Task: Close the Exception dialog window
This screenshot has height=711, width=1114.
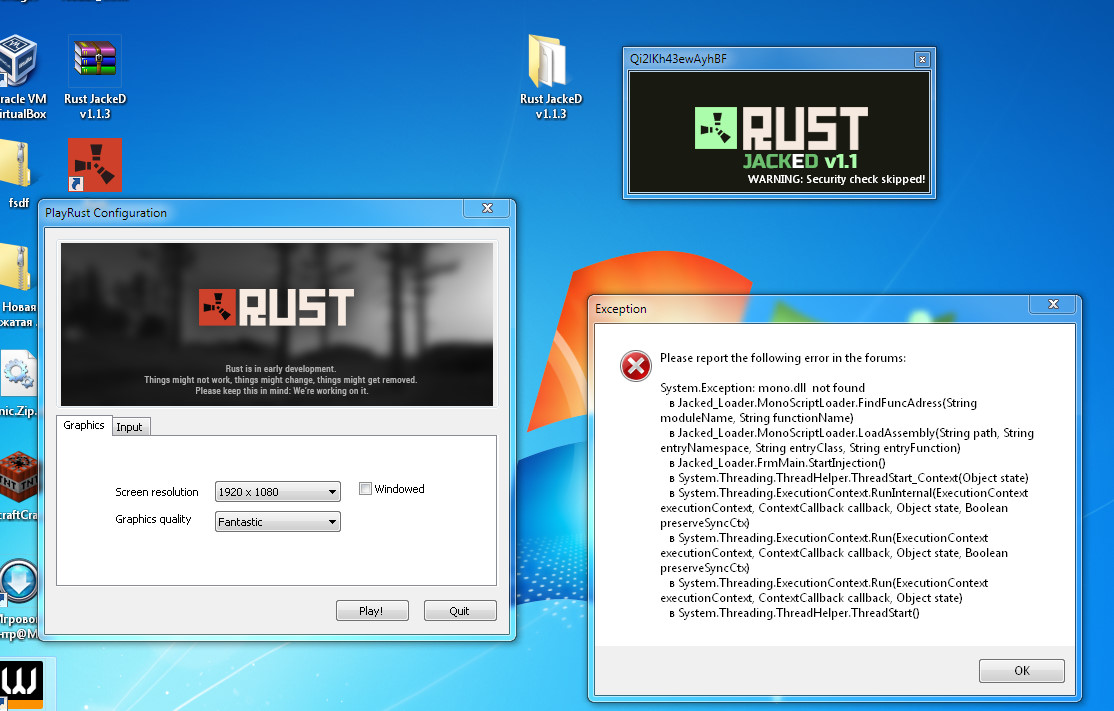Action: coord(1054,304)
